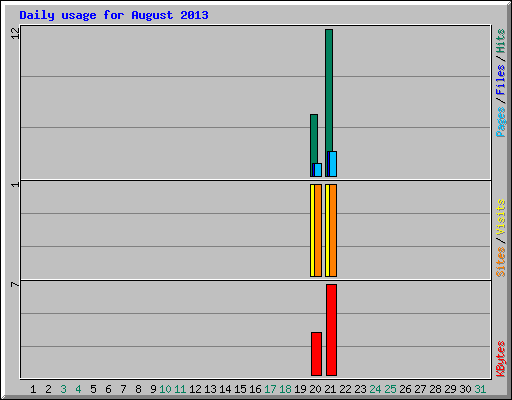This screenshot has width=512, height=400.
Task: Click day label '12' on the x-axis
Action: coord(195,389)
